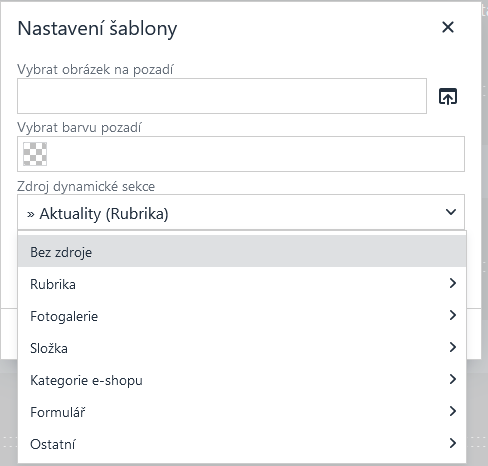Focus the Vybrat obrázek na pozadí field
Screen dimensions: 488x466
tap(222, 96)
